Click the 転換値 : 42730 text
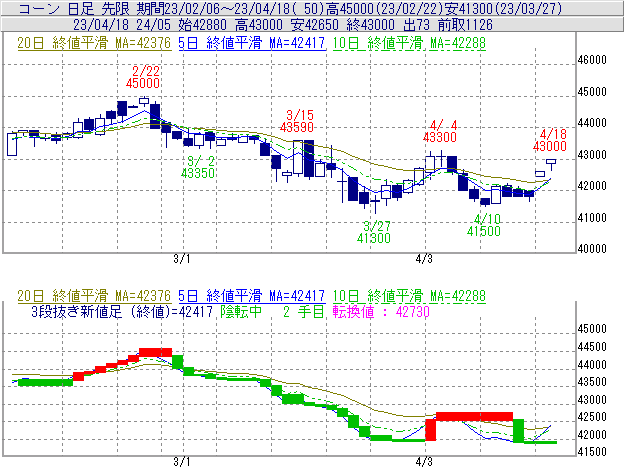The width and height of the screenshot is (624, 475). [381, 311]
